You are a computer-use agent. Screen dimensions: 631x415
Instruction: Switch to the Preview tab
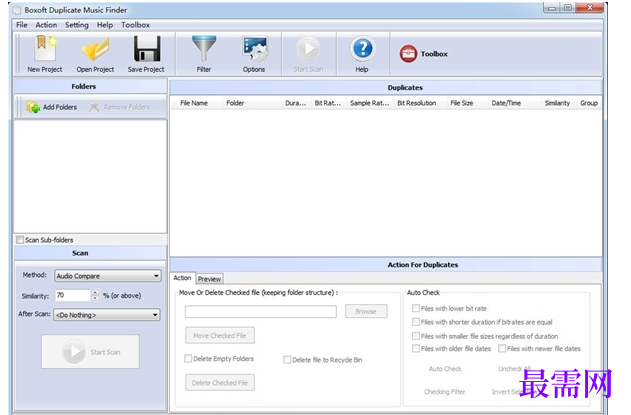click(x=209, y=279)
